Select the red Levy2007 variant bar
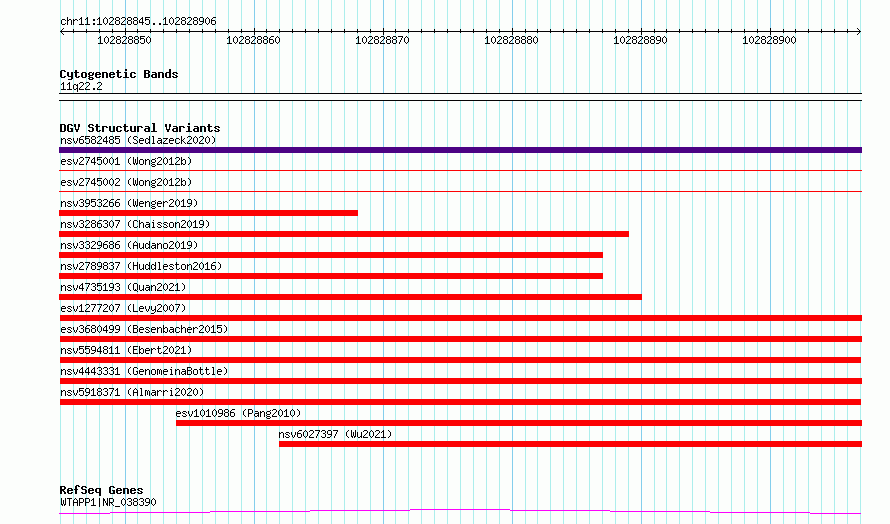 coord(460,318)
